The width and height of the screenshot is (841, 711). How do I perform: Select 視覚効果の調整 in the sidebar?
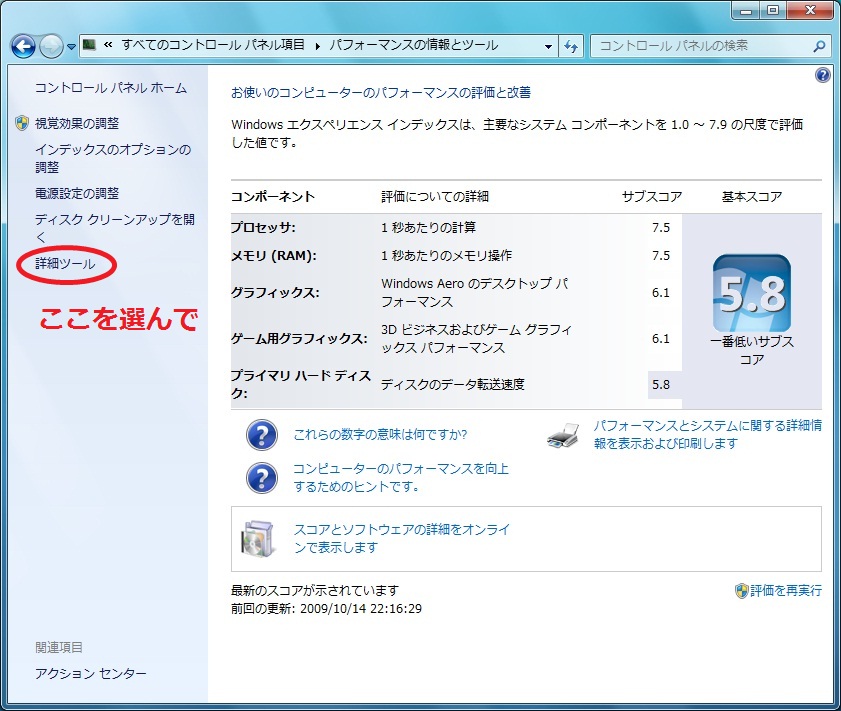[76, 123]
